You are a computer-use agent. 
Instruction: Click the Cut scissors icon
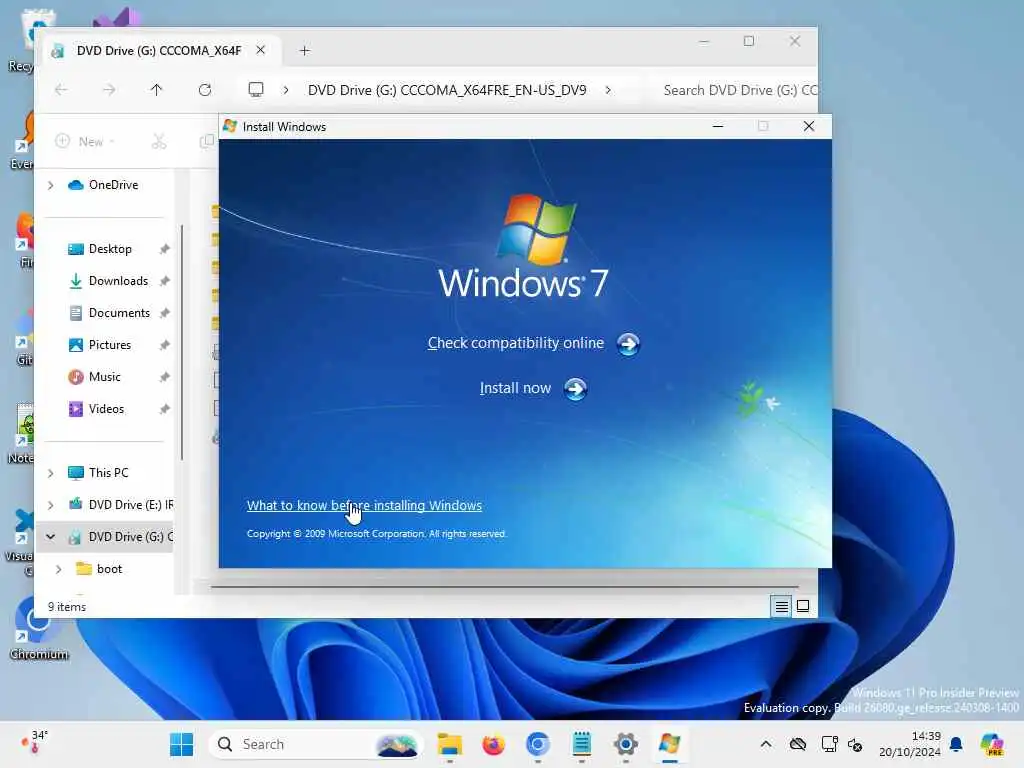pos(159,141)
